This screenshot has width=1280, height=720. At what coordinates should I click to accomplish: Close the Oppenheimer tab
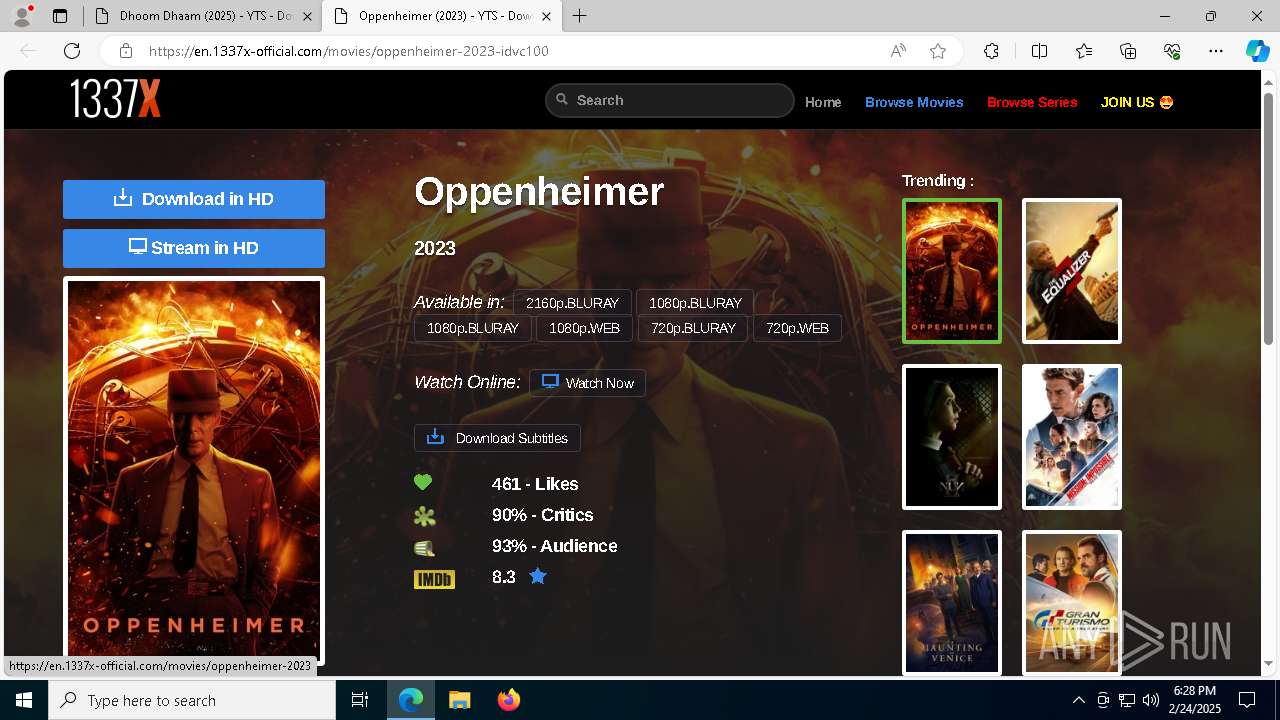[547, 16]
